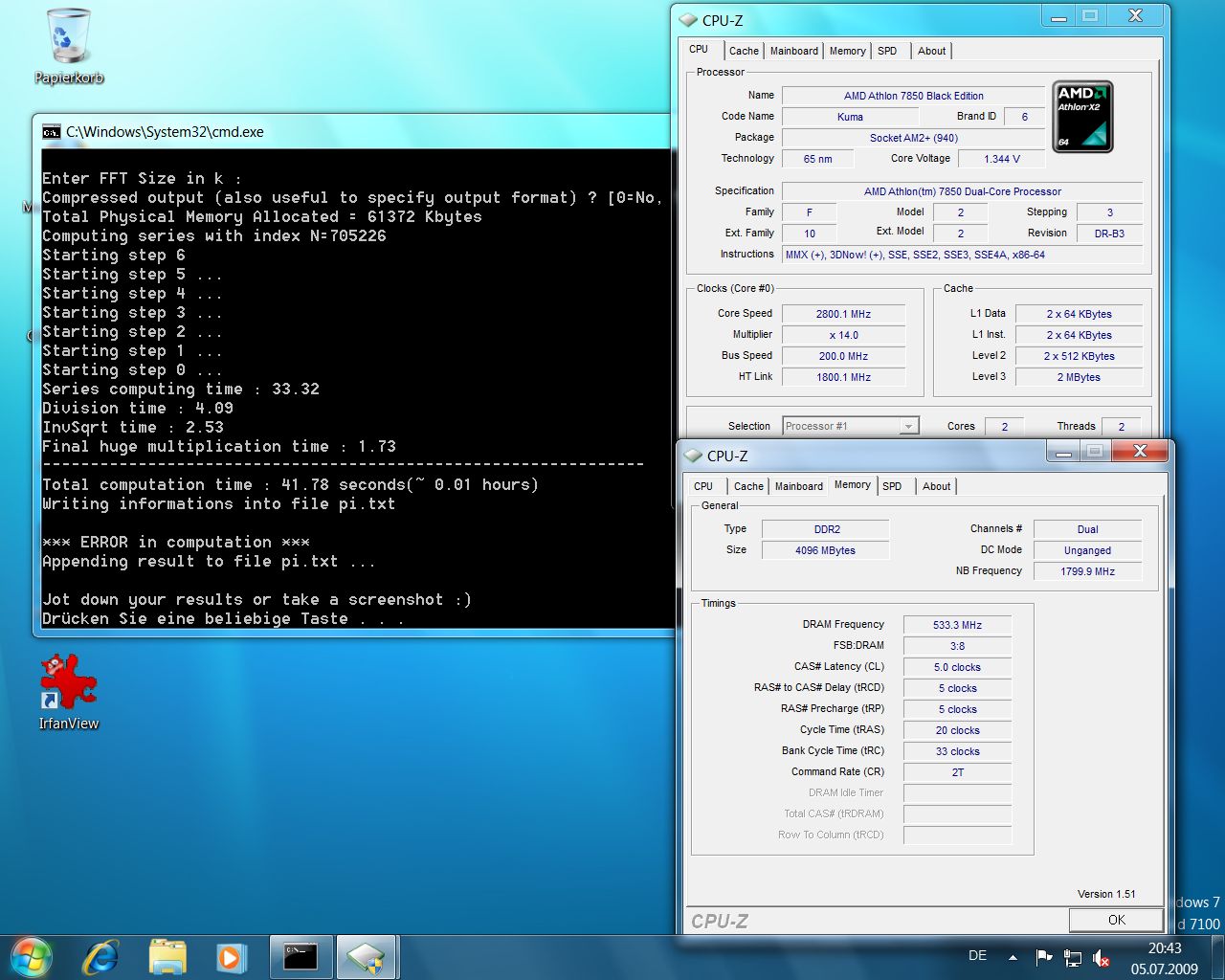
Task: Close the lower CPU-Z window
Action: coord(1139,451)
